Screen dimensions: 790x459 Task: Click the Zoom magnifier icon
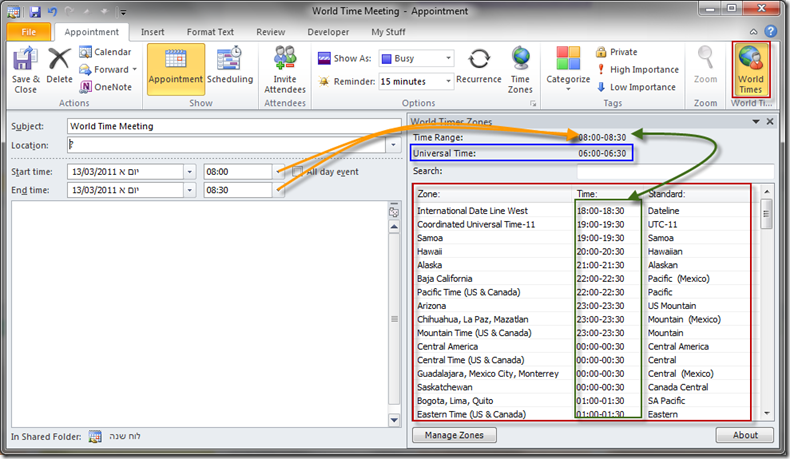705,57
